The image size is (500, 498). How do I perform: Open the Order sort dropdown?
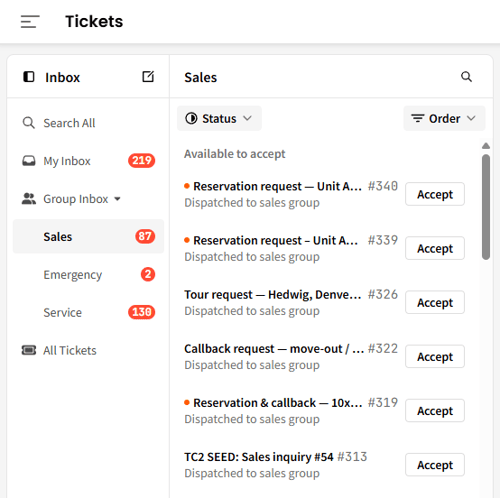444,118
